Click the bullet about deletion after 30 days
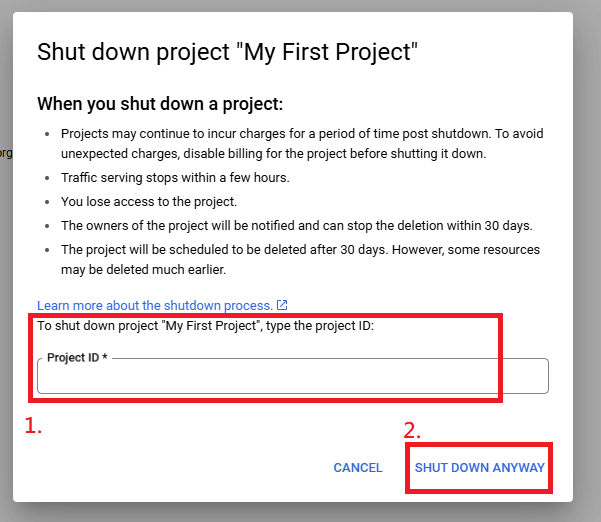The width and height of the screenshot is (601, 522). [300, 249]
